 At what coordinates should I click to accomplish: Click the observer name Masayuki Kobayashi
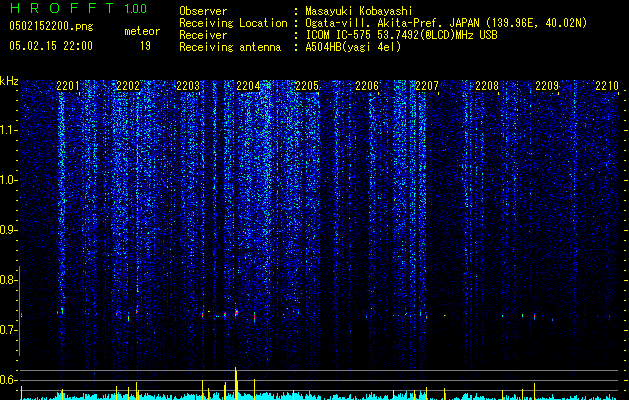(359, 11)
